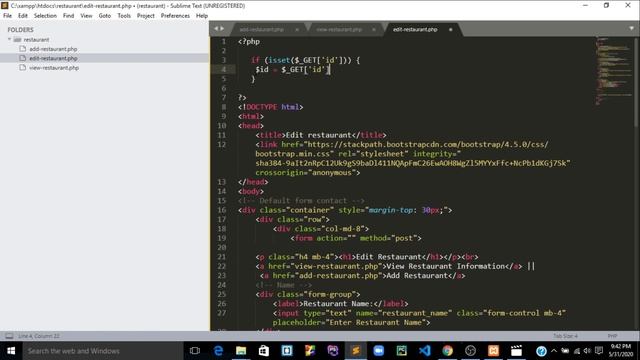Open the Find menu
The height and width of the screenshot is (360, 640).
[x=68, y=16]
